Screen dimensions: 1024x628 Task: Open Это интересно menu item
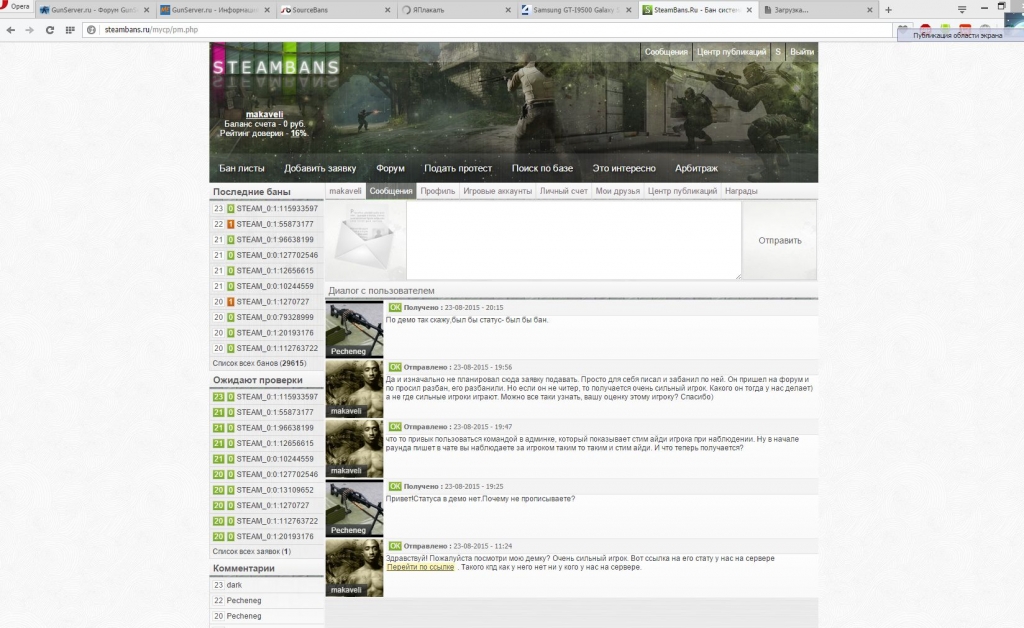[624, 168]
